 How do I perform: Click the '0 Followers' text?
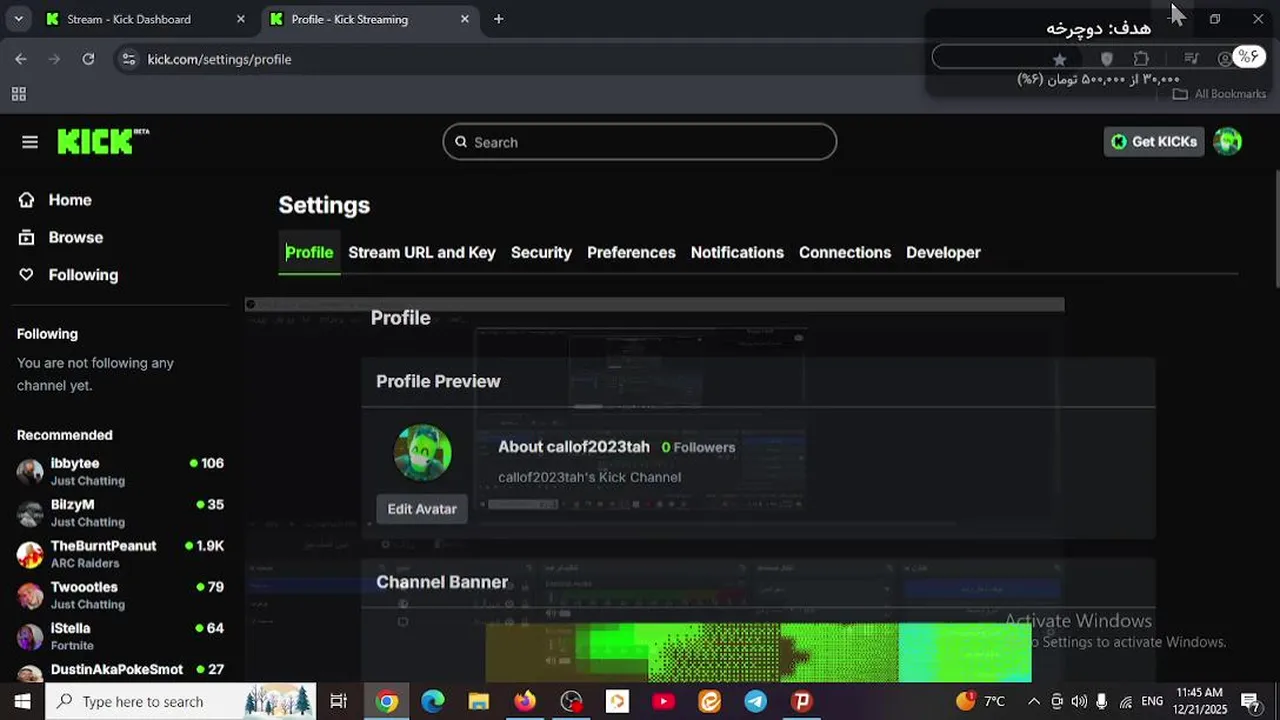(x=698, y=447)
